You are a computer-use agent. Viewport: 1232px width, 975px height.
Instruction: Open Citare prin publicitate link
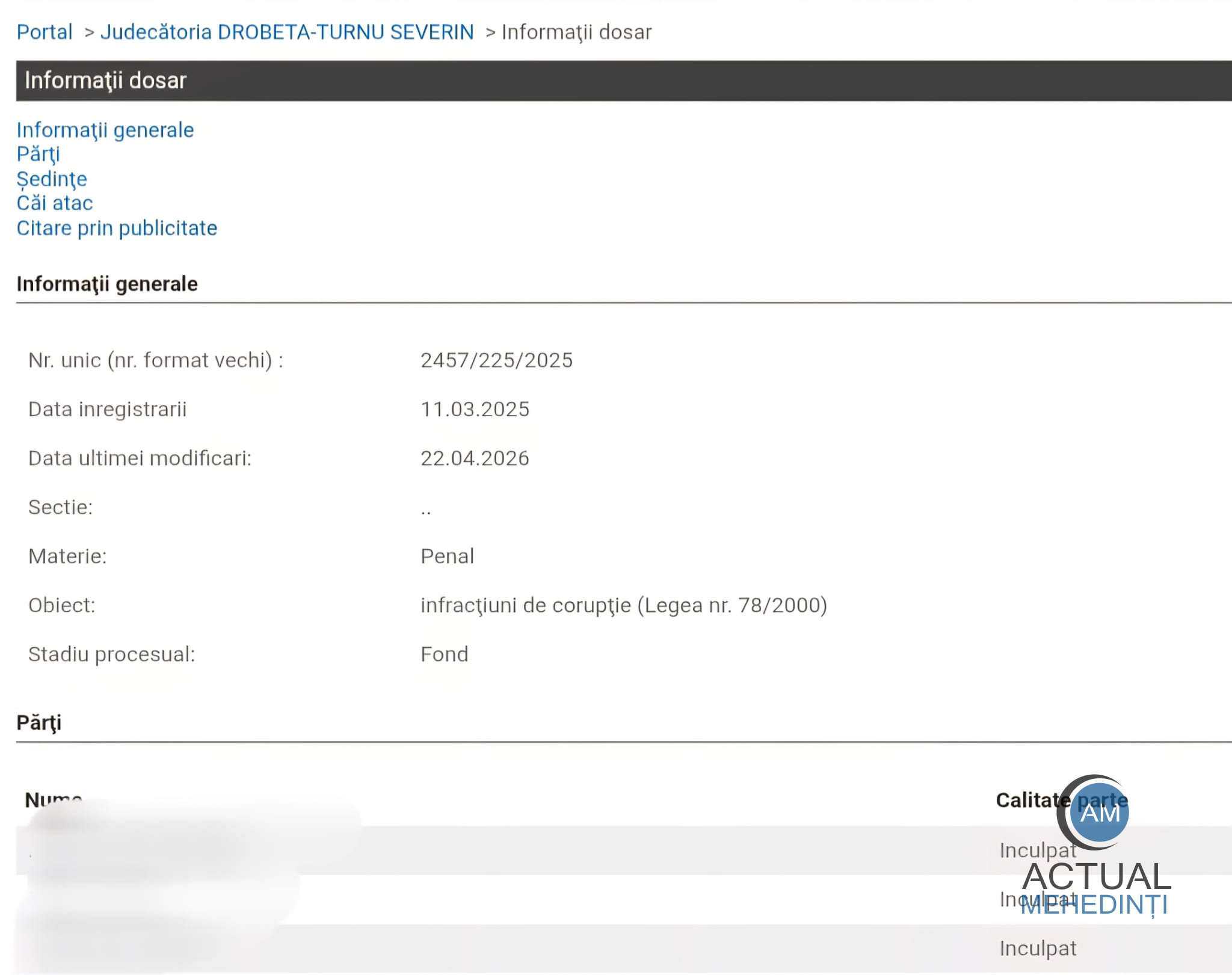point(117,228)
